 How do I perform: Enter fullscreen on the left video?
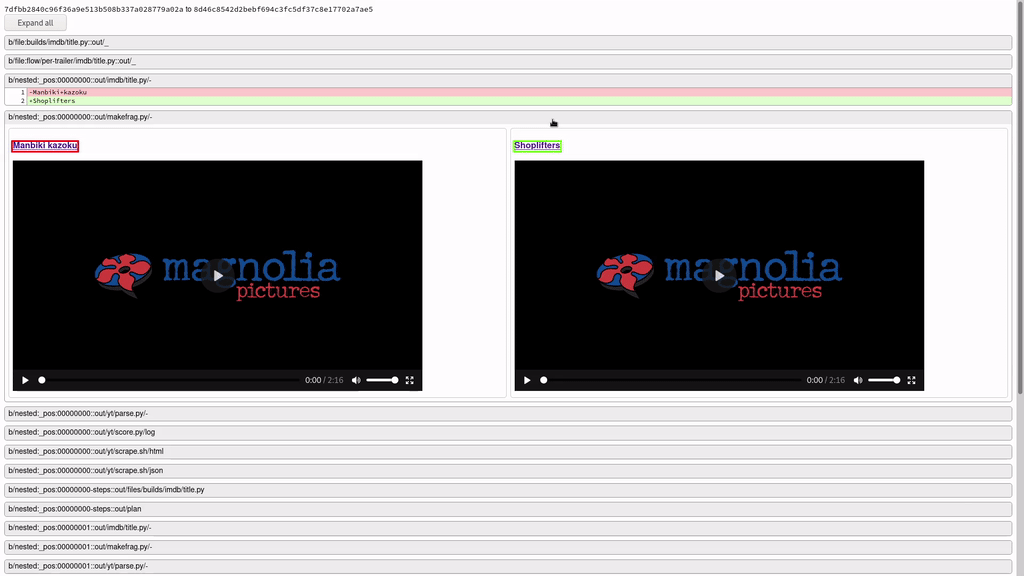(409, 380)
